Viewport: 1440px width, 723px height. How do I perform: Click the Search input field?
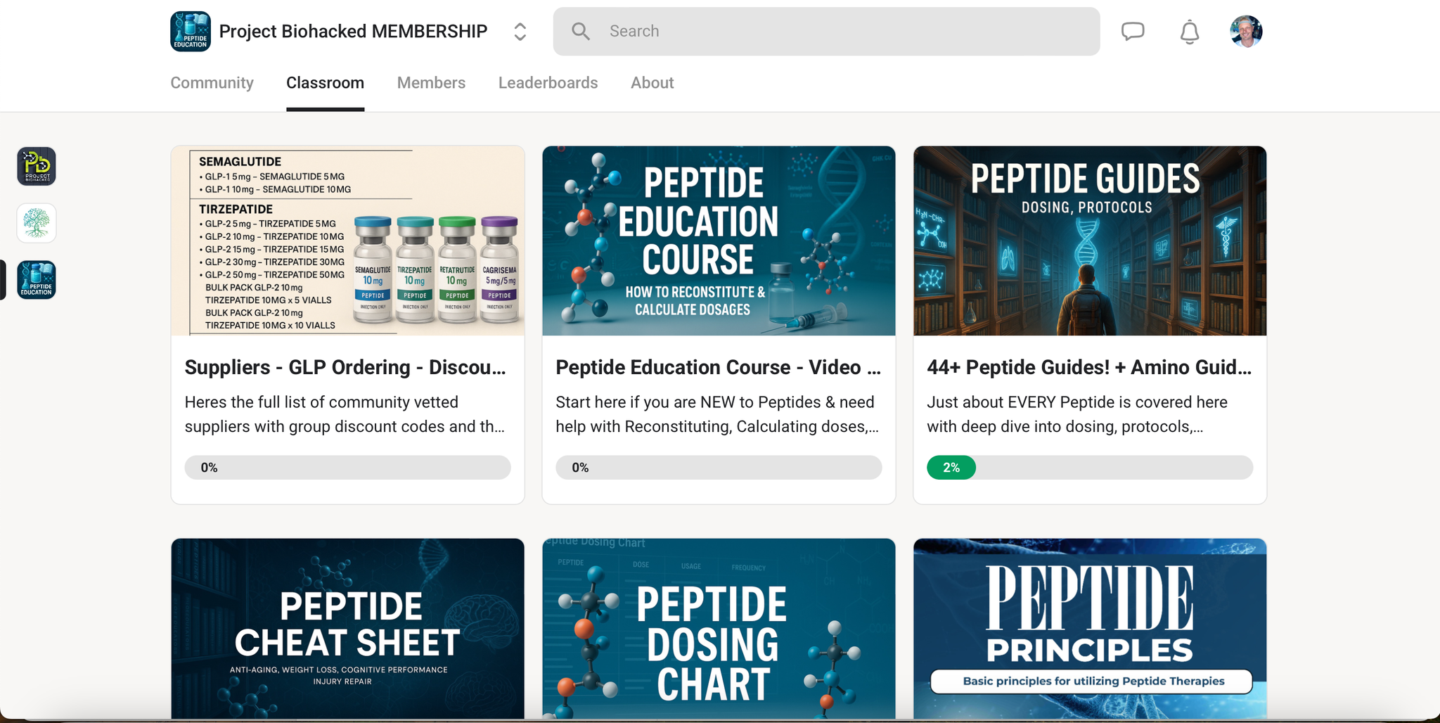(x=826, y=31)
